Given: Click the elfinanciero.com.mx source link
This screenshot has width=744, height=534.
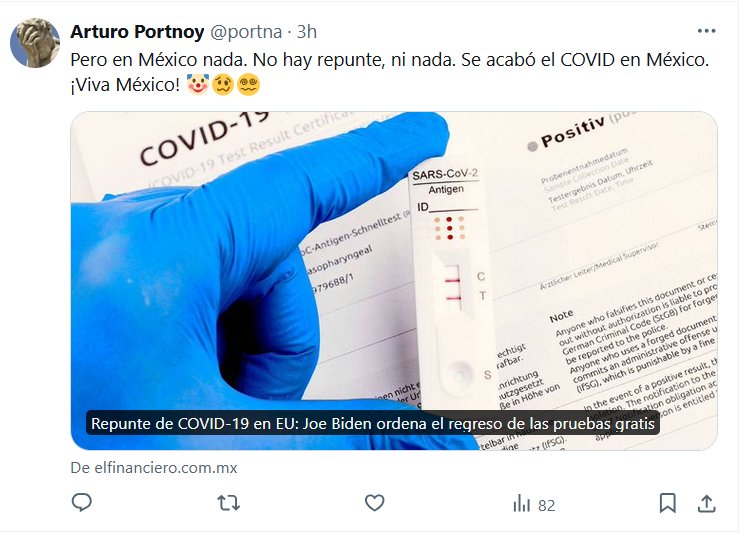Looking at the screenshot, I should [154, 468].
